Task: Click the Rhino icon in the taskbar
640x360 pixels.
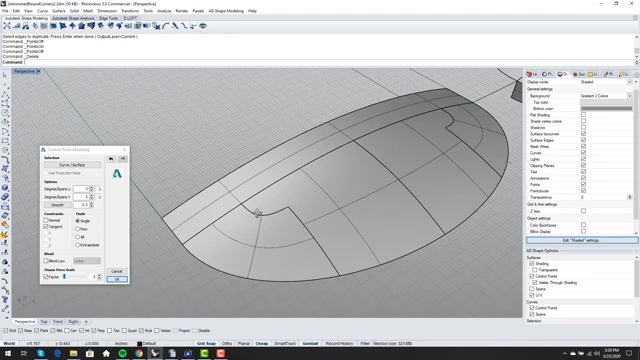Action: click(155, 353)
